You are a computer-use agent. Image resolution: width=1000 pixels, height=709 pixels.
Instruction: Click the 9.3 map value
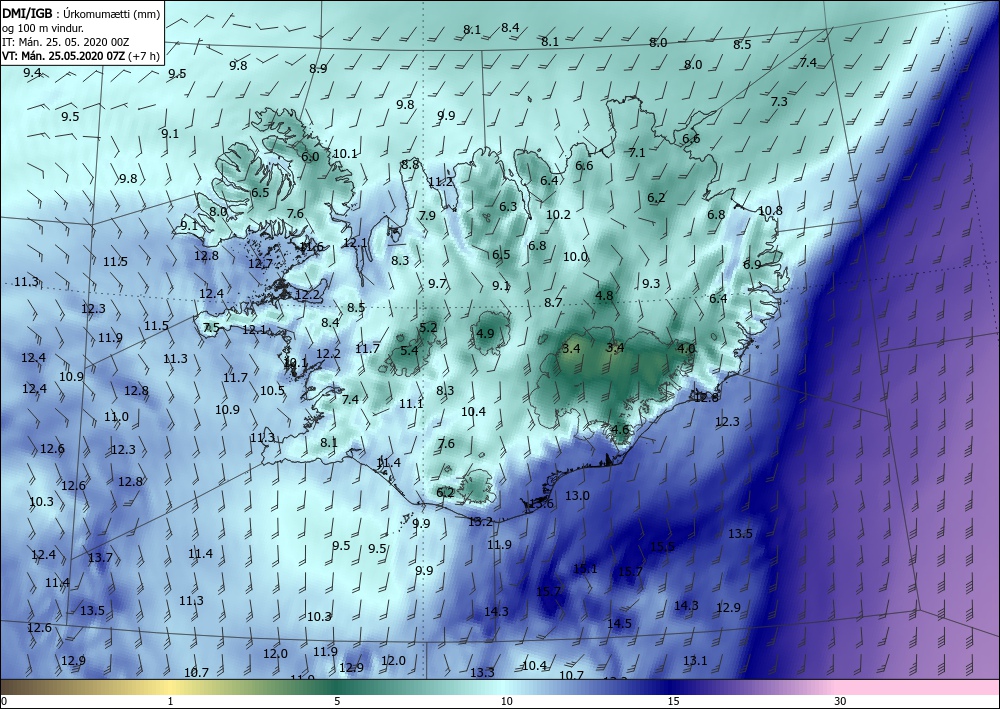click(651, 284)
